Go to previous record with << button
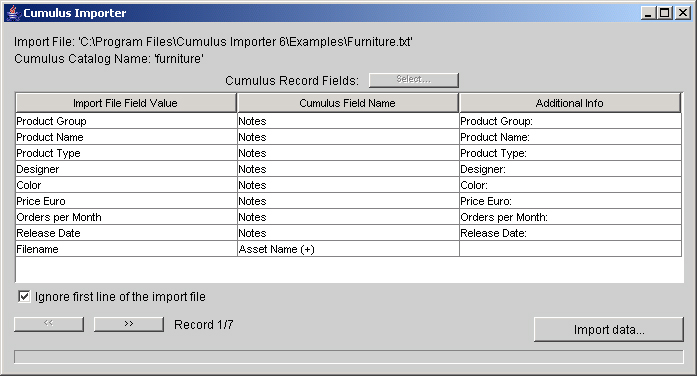The width and height of the screenshot is (697, 376). [x=49, y=324]
